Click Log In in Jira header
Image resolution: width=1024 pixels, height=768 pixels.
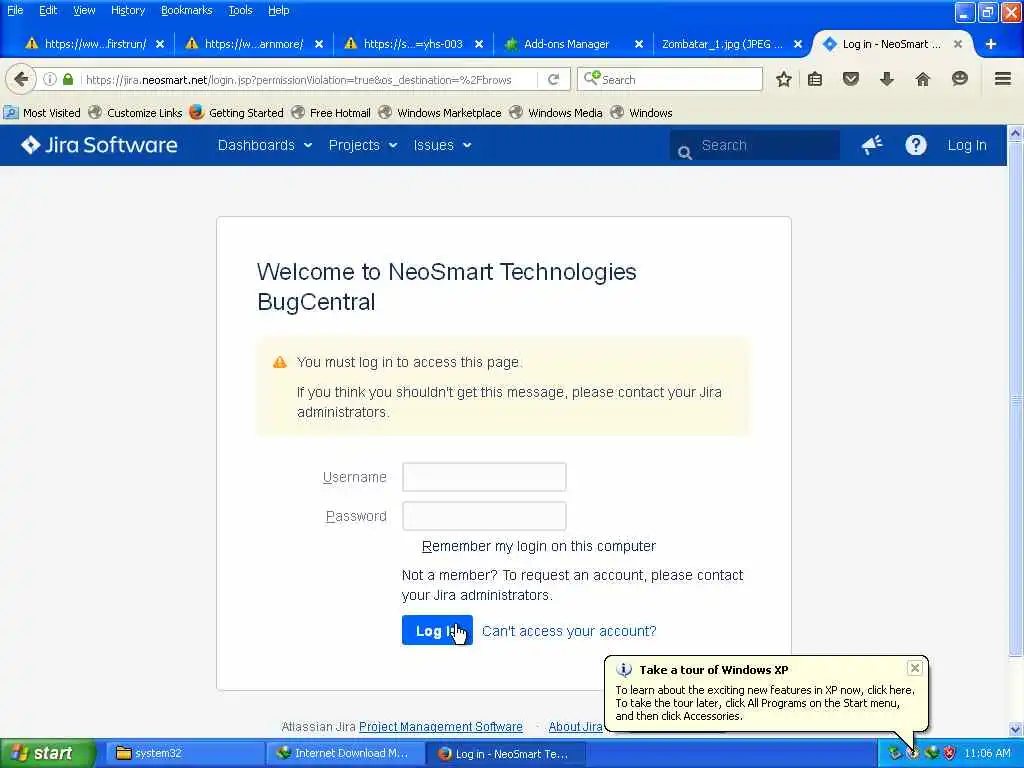click(x=967, y=145)
